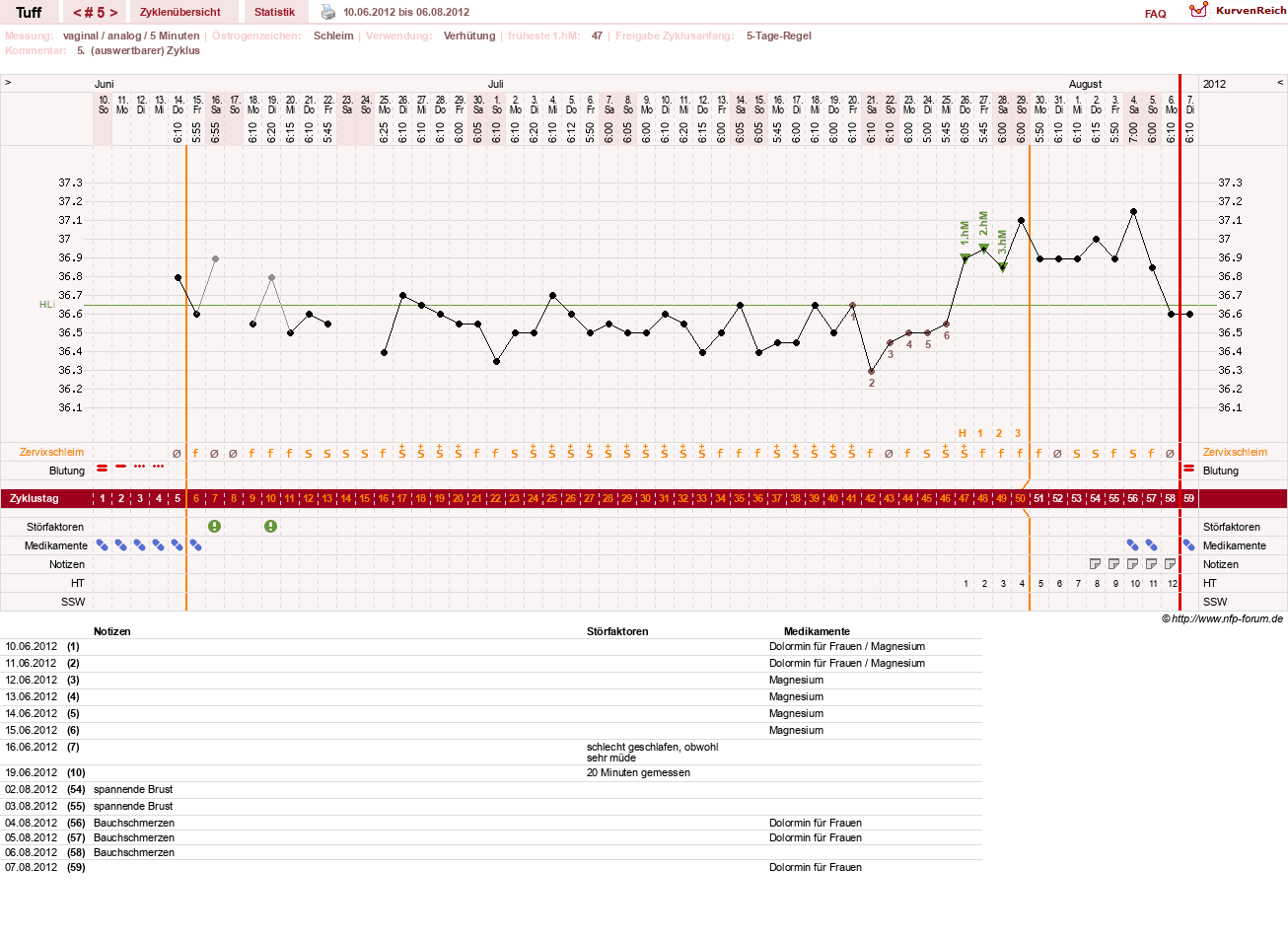The height and width of the screenshot is (940, 1288).
Task: Open the Notizen note icon on cycle day 56
Action: click(x=1132, y=564)
